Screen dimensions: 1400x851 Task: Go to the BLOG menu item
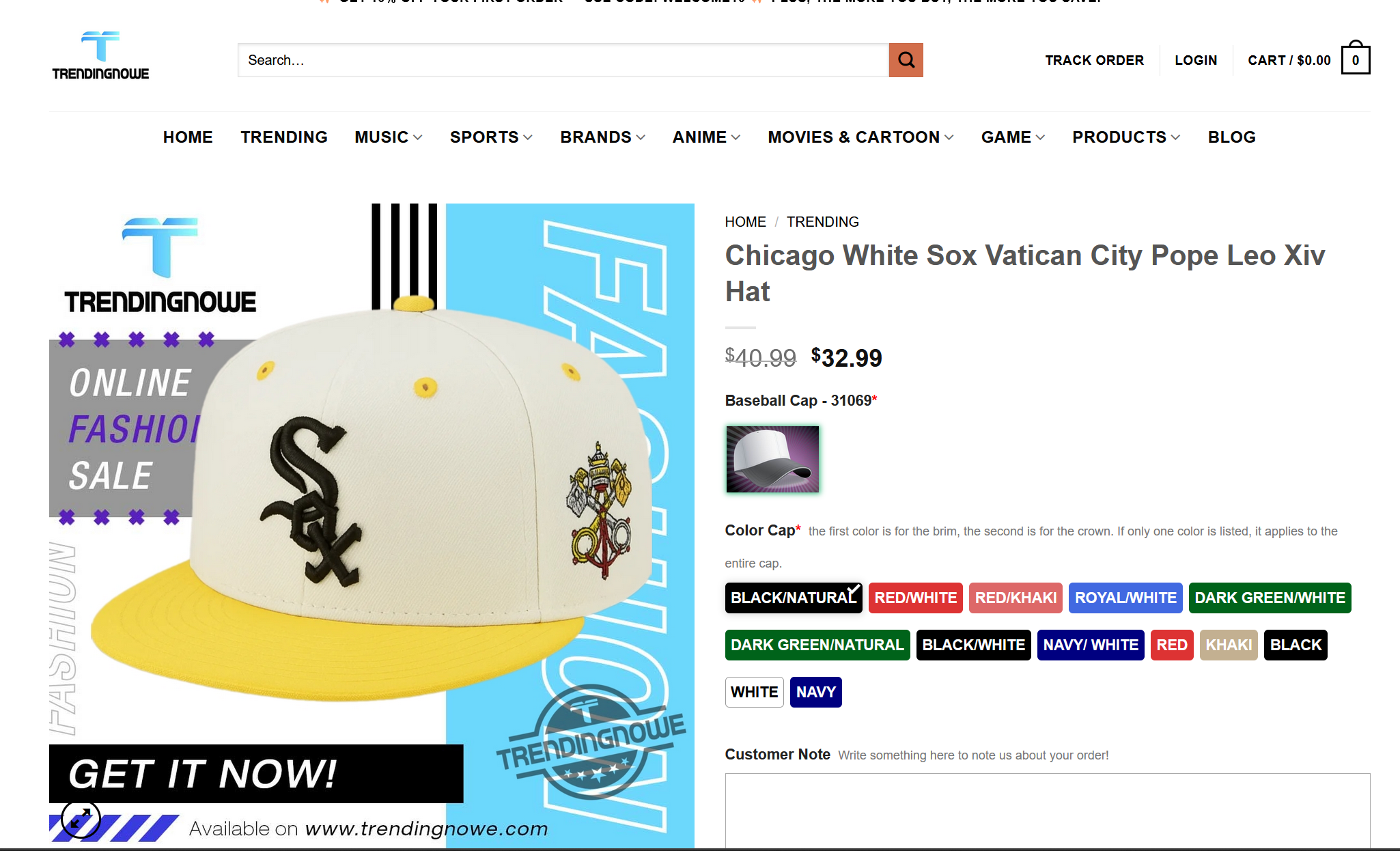pos(1231,137)
